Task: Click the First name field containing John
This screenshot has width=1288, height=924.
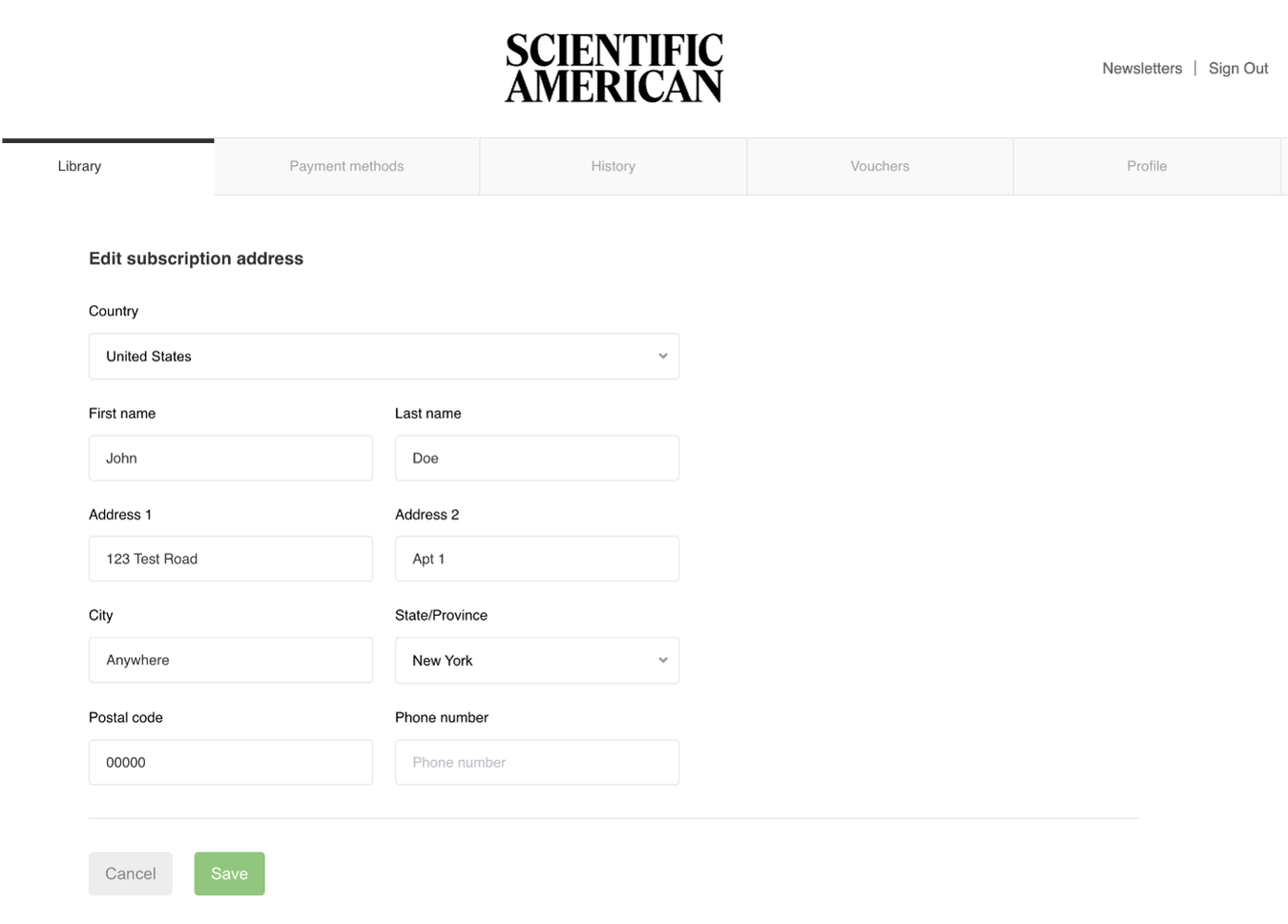Action: coord(230,458)
